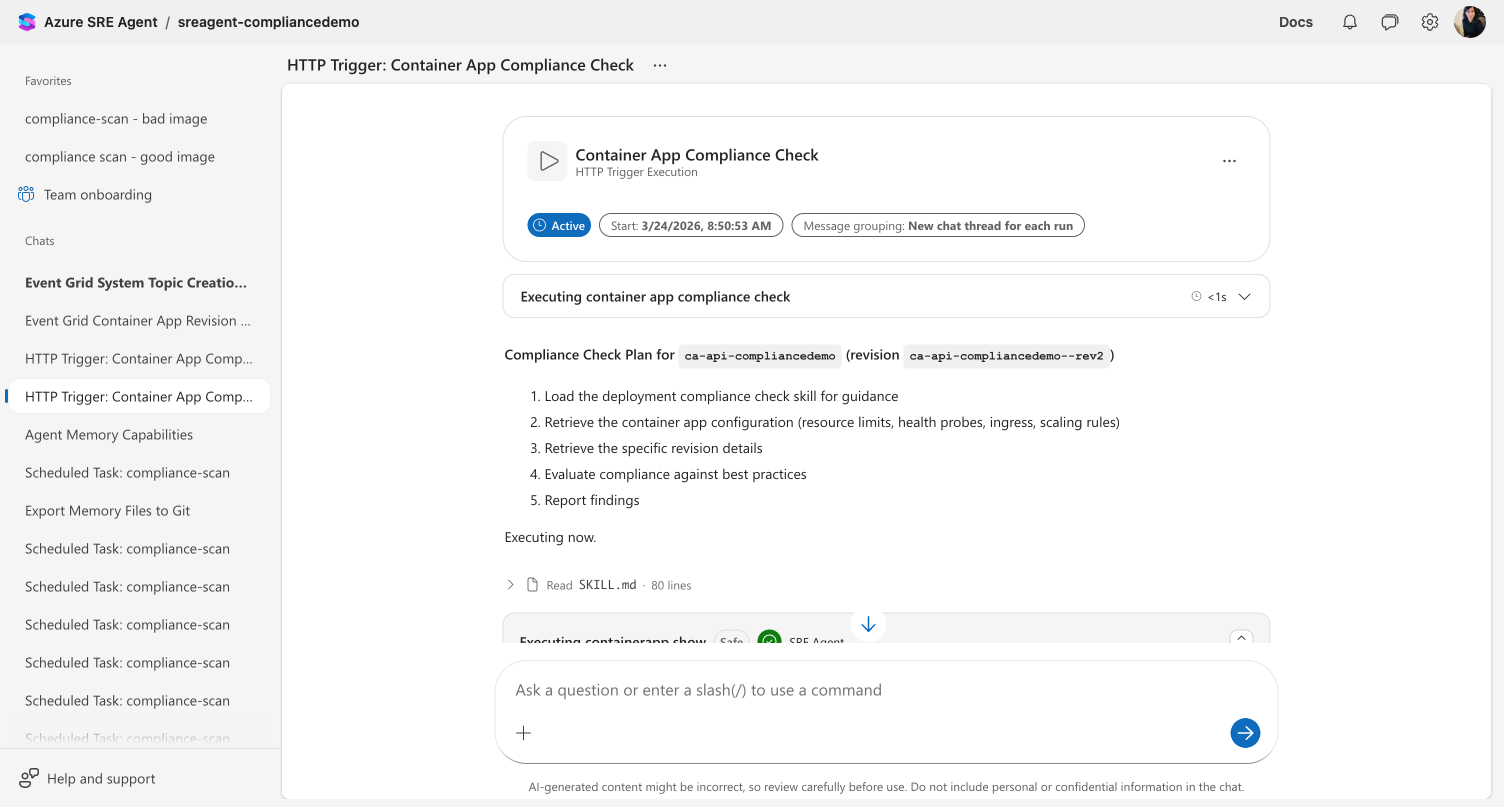Viewport: 1504px width, 807px height.
Task: Click the 'Report findings' plan step
Action: 592,500
